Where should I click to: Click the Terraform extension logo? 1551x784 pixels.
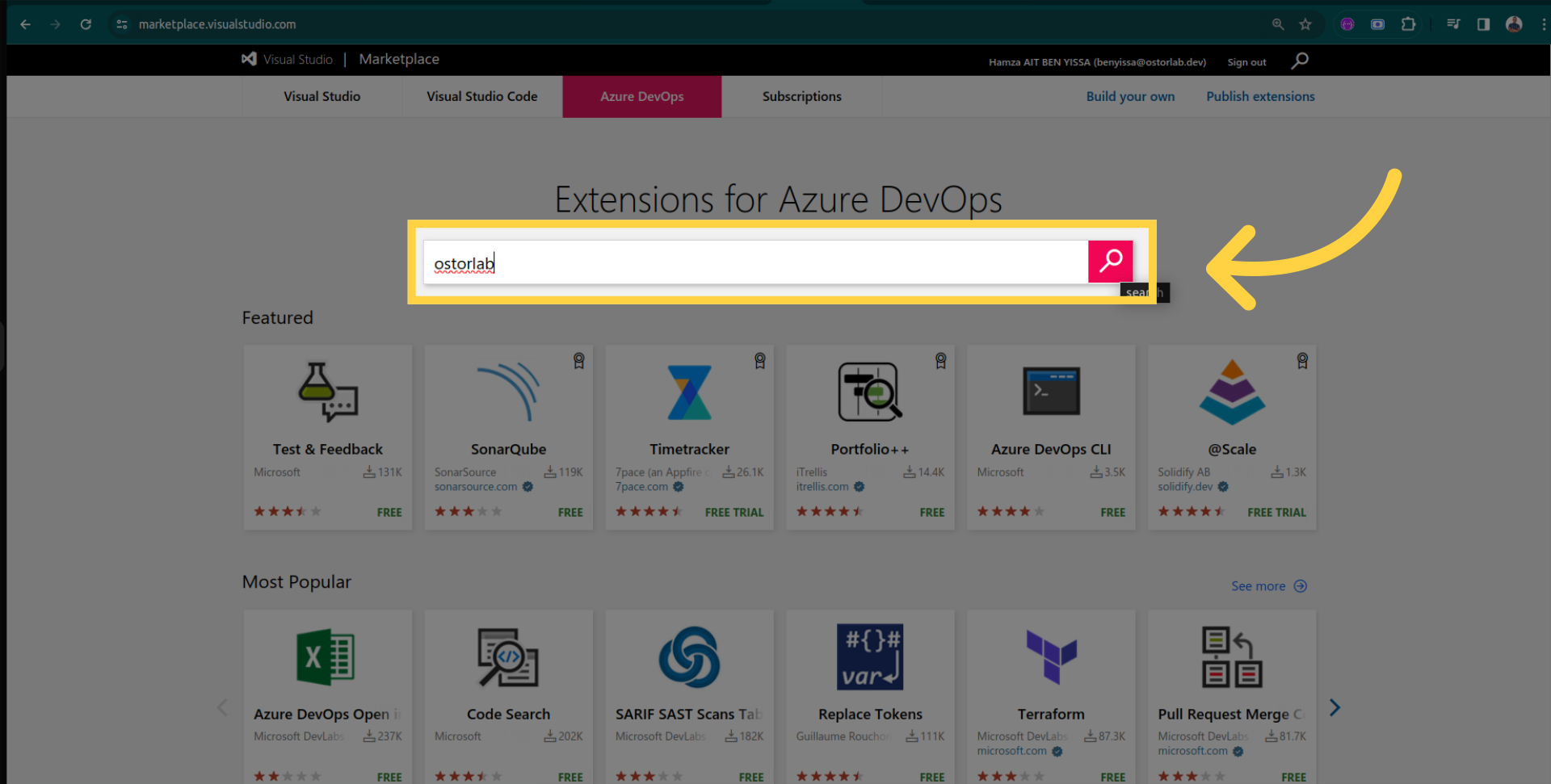pos(1050,656)
